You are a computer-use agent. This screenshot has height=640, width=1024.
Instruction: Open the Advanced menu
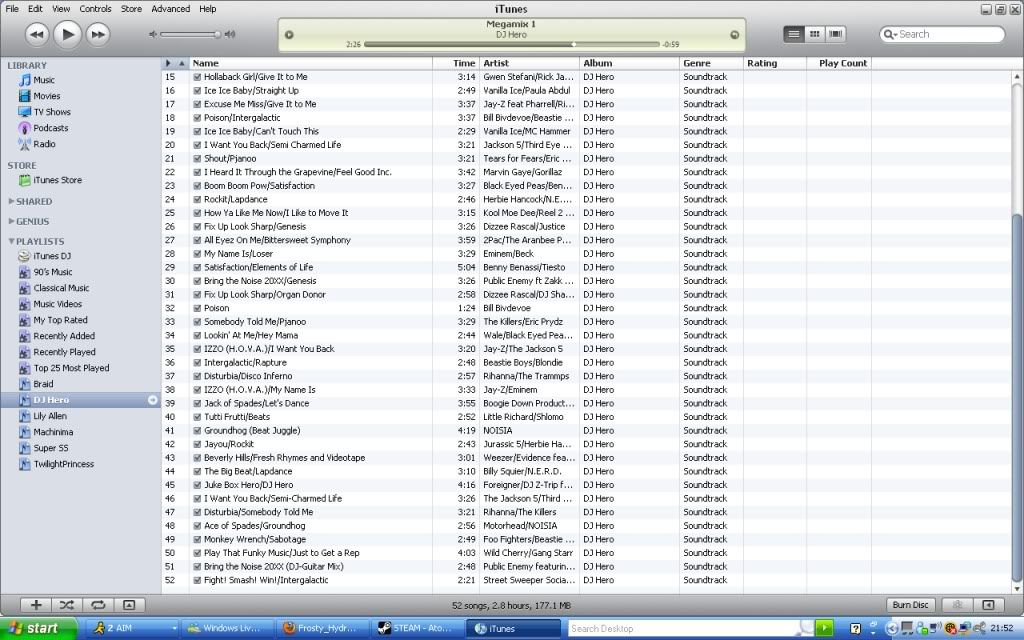click(x=170, y=9)
